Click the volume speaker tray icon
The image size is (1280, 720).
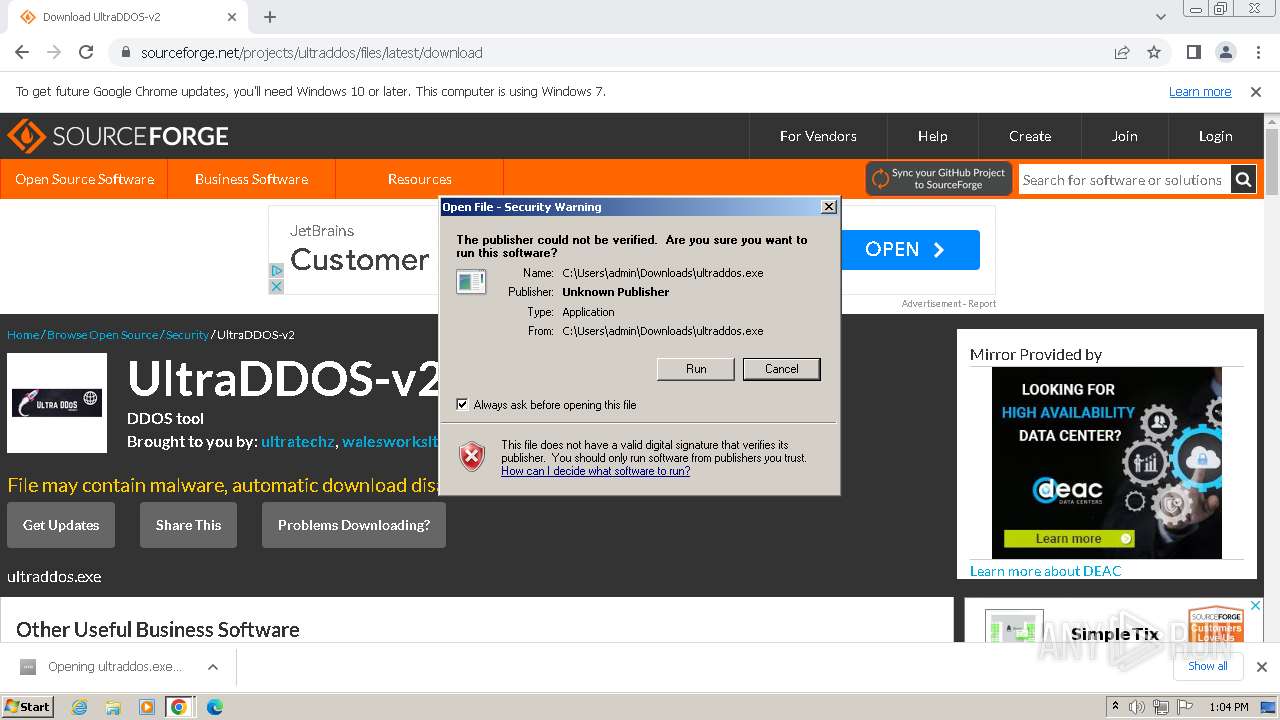point(1137,707)
